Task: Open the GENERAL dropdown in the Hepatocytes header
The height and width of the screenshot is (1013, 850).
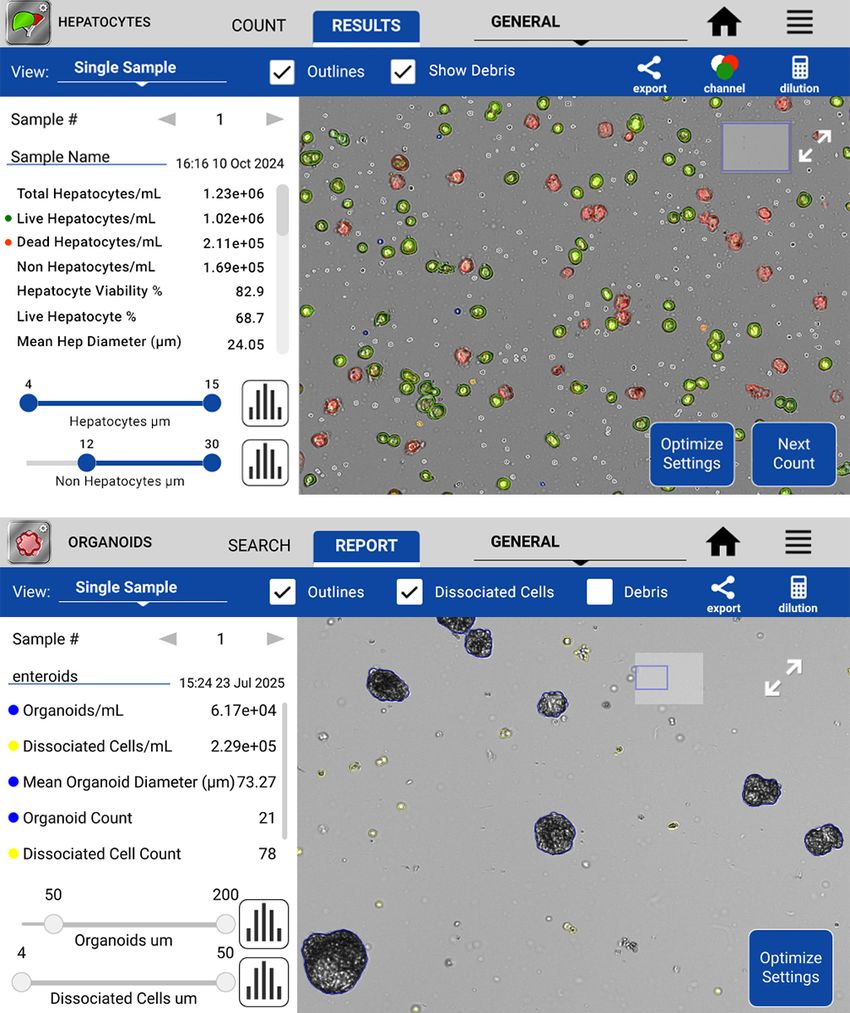Action: click(524, 20)
